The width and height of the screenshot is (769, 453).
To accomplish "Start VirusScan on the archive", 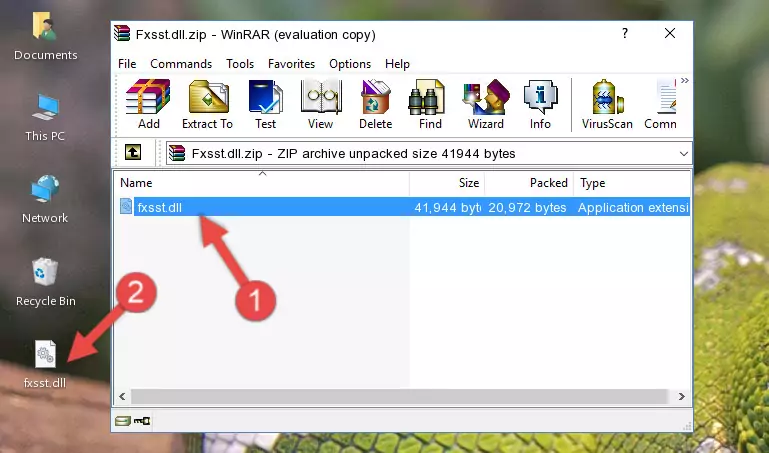I will click(x=607, y=104).
